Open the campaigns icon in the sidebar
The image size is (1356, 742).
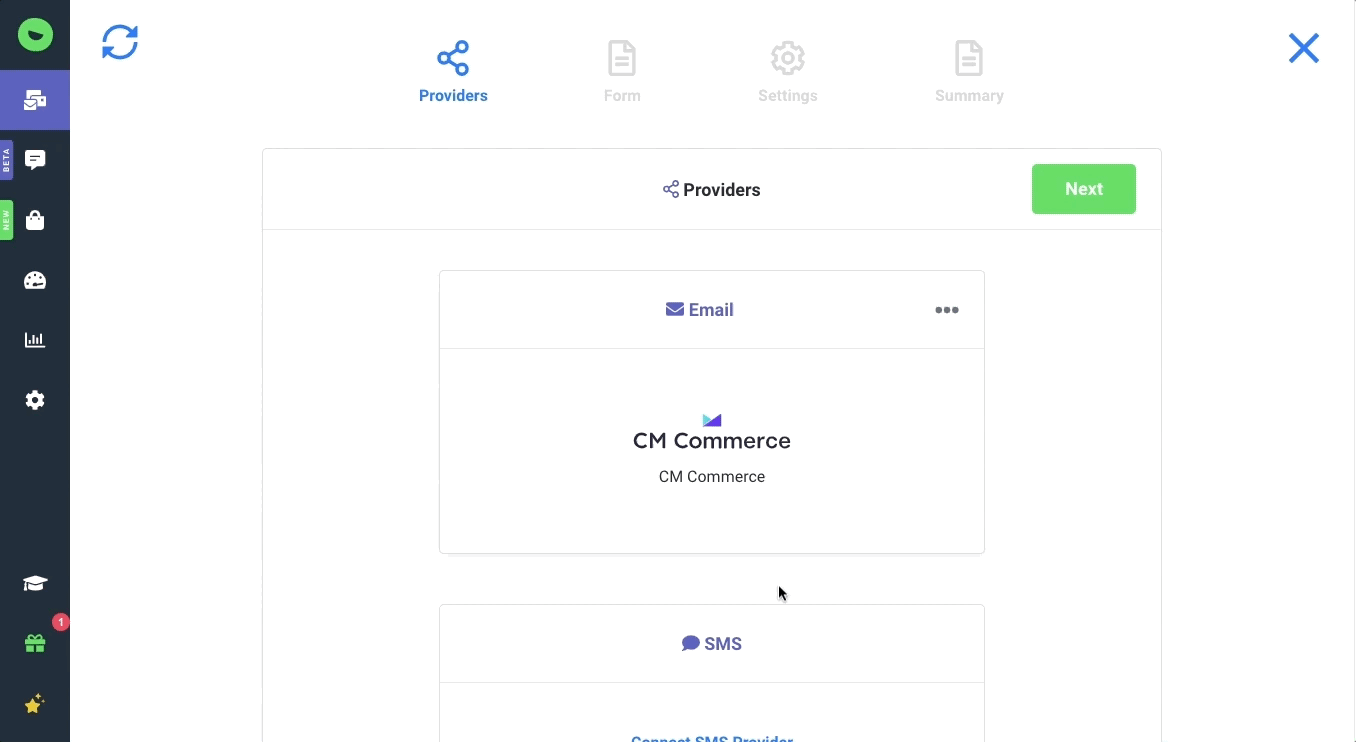pos(35,100)
